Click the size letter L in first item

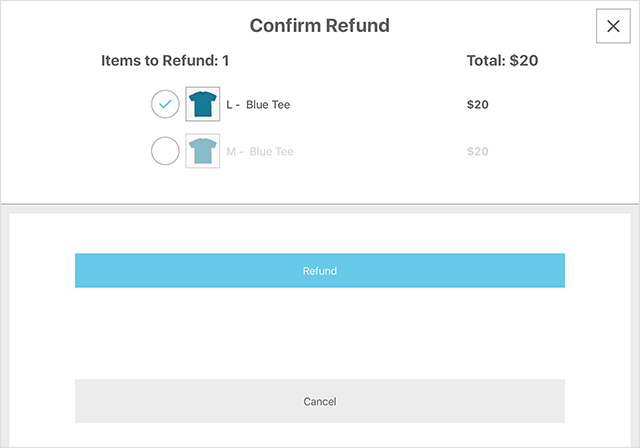(230, 105)
